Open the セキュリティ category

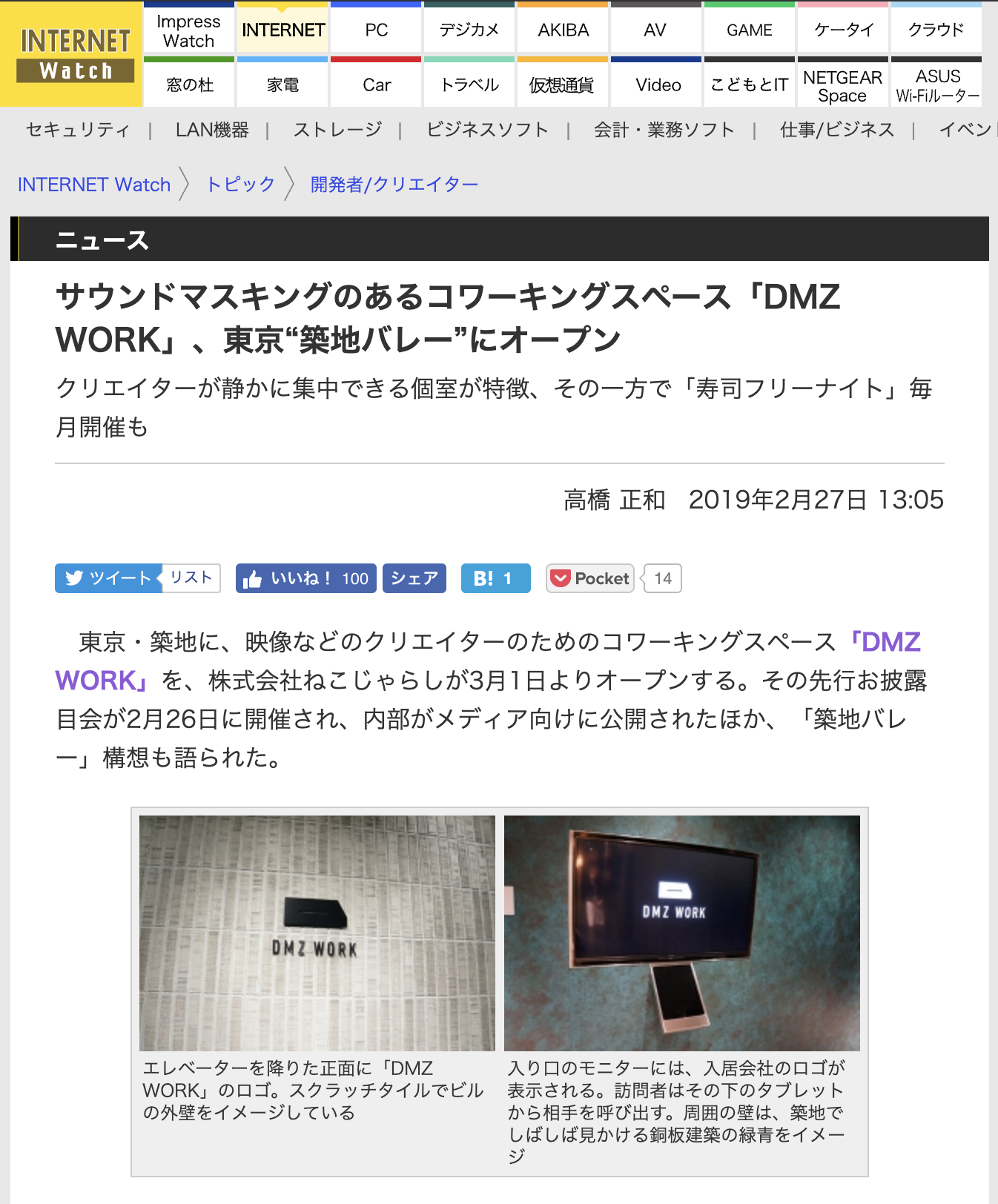(78, 130)
